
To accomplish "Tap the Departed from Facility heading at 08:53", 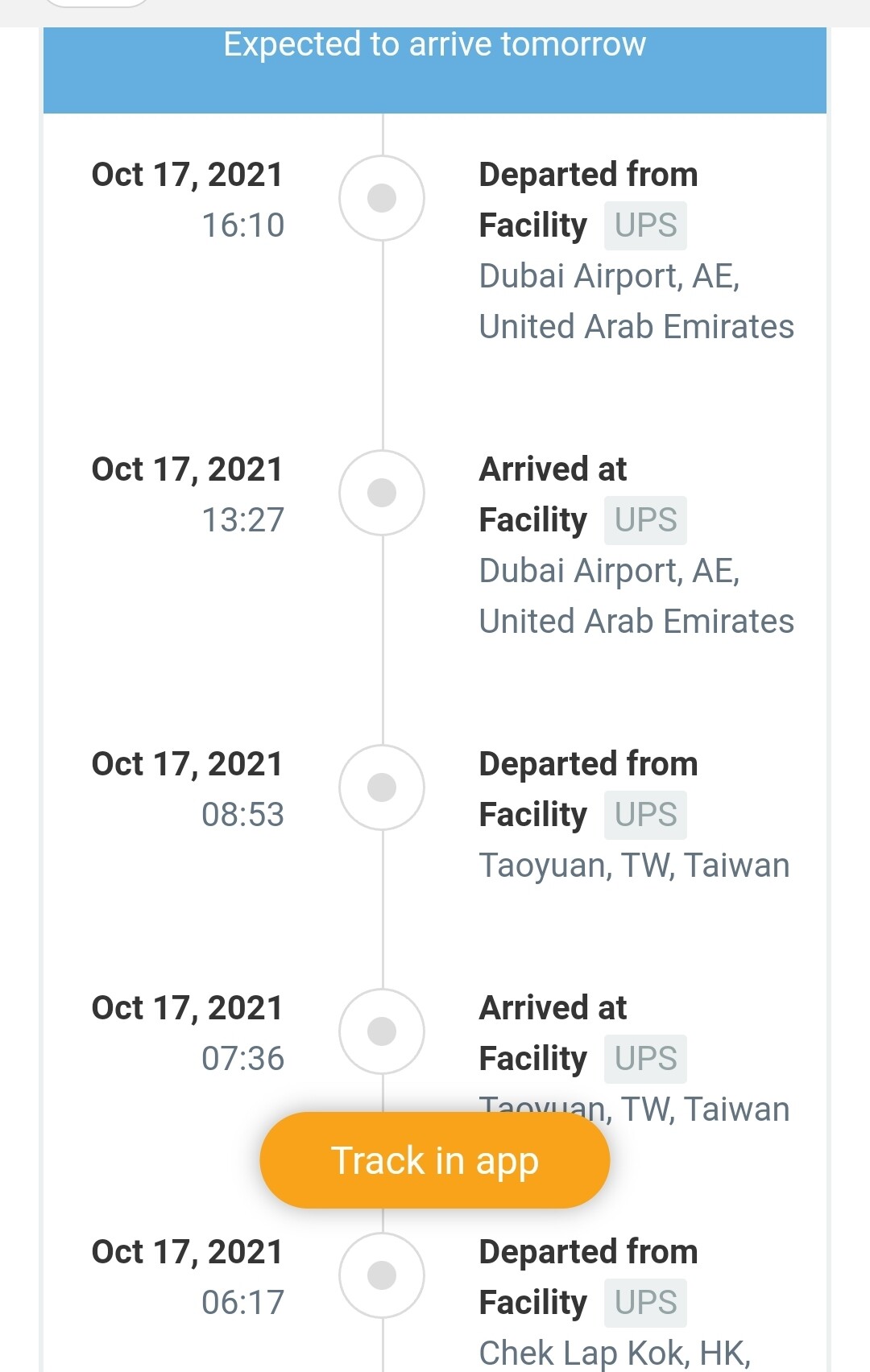I will [588, 789].
